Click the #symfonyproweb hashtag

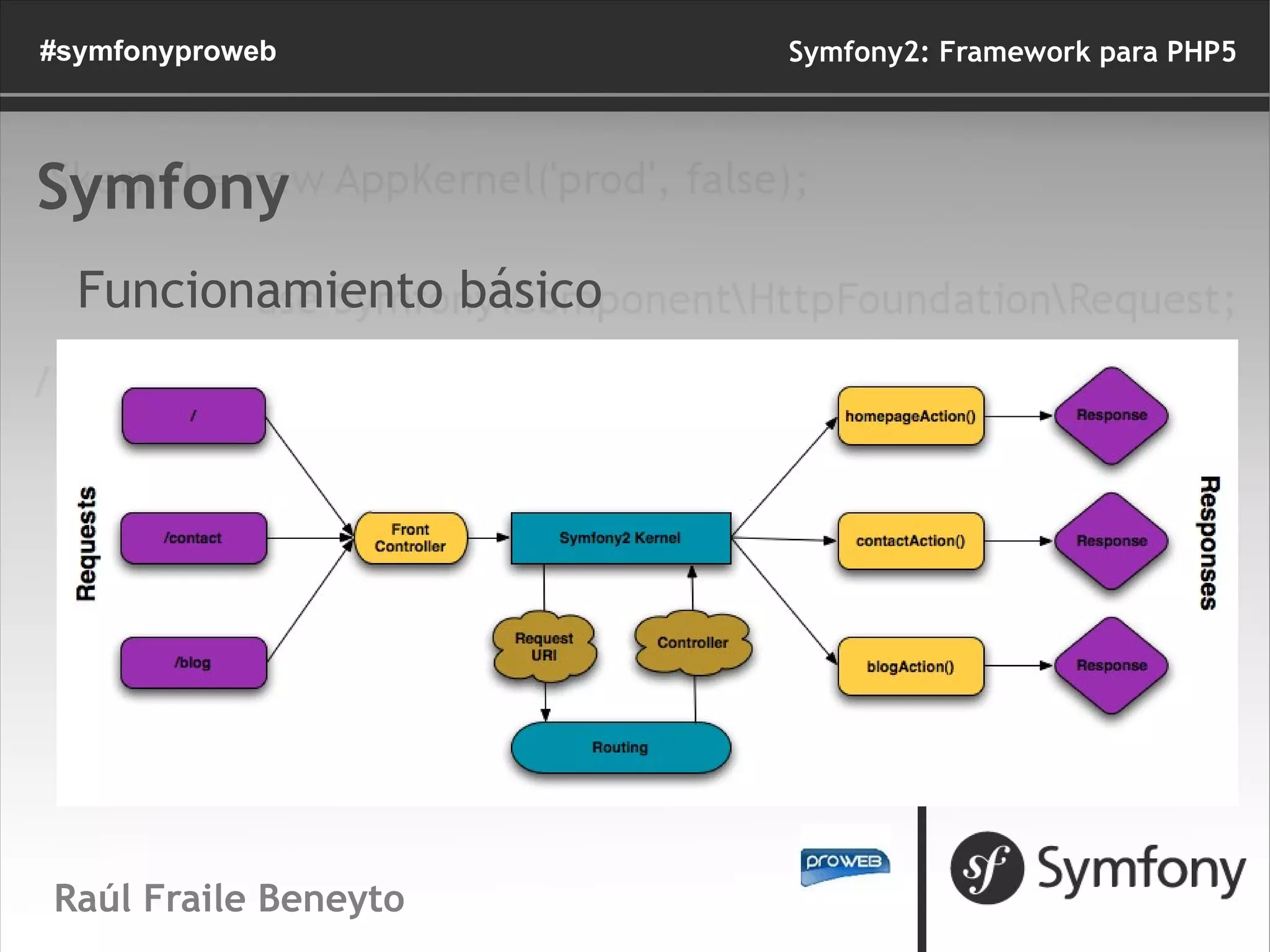[158, 51]
